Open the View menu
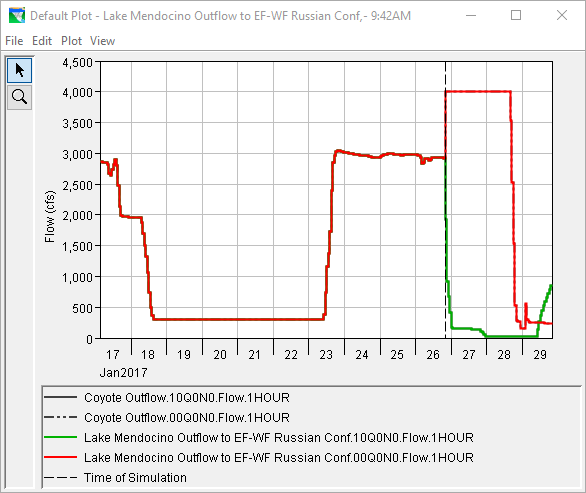Viewport: 586px width, 493px height. pos(102,41)
